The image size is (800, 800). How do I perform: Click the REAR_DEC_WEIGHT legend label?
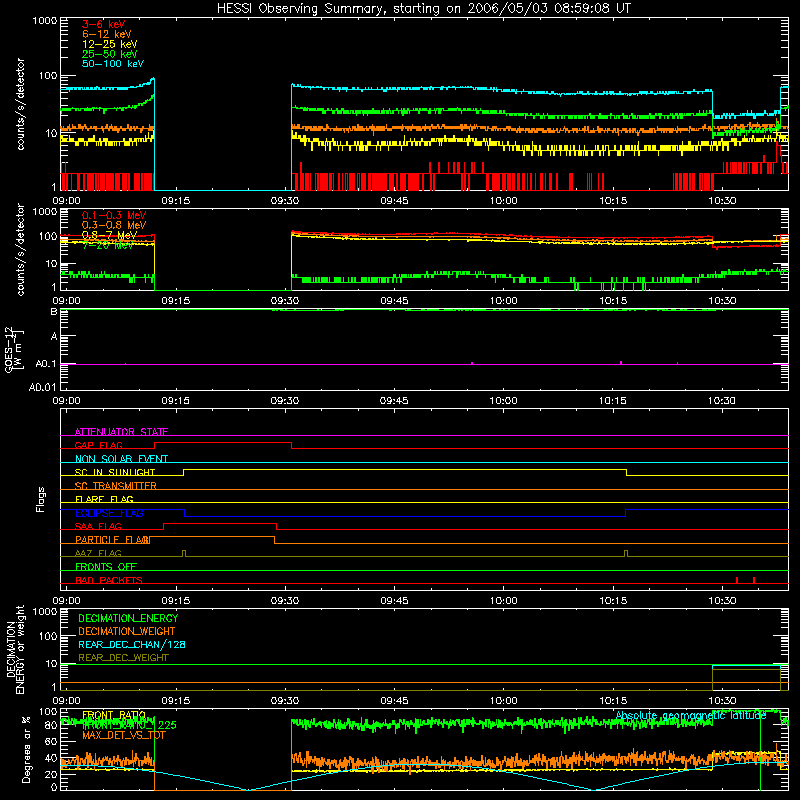coord(123,658)
